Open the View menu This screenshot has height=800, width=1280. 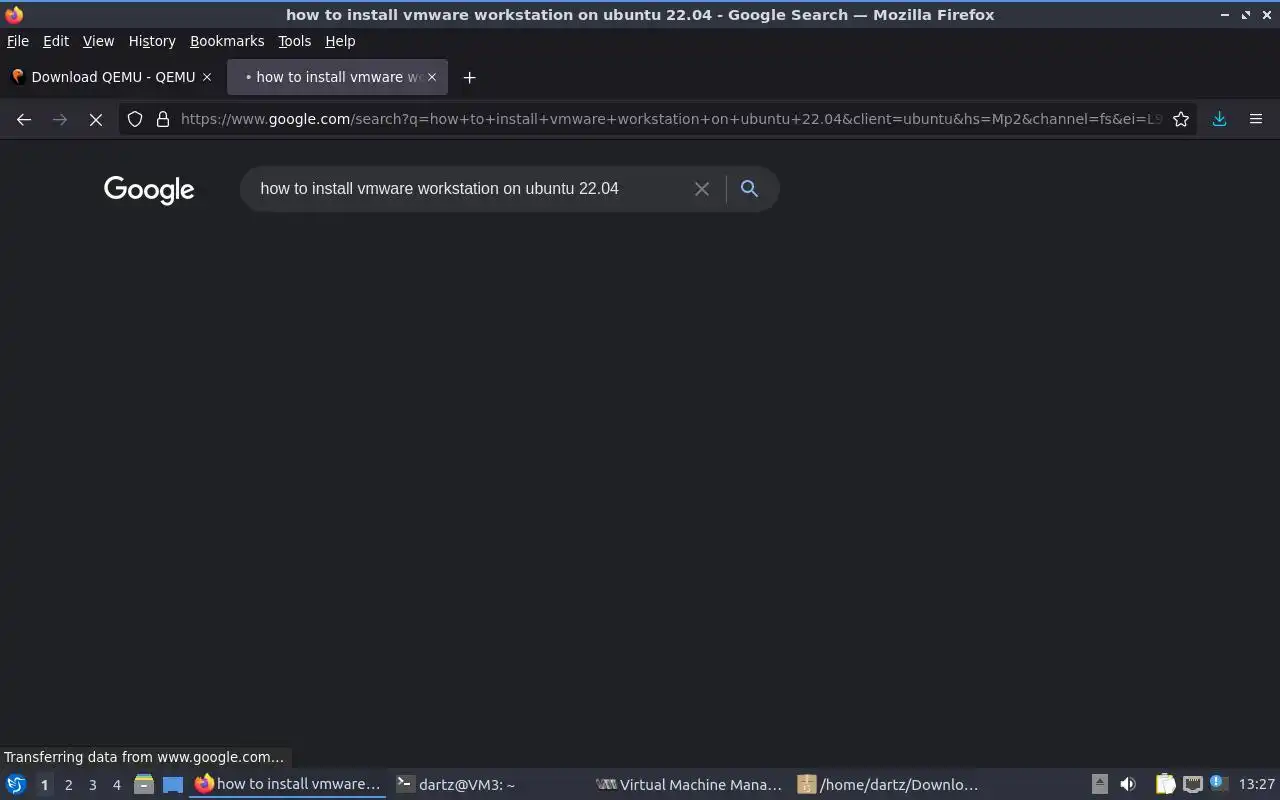tap(98, 41)
